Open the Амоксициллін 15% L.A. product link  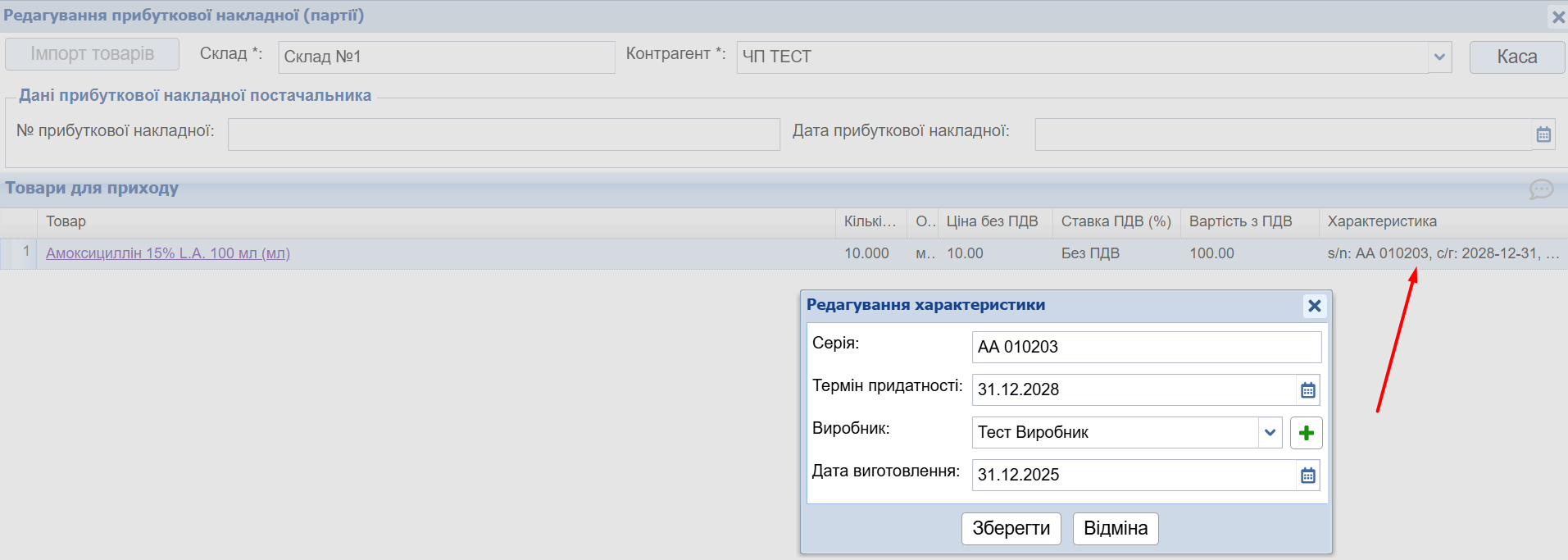[x=168, y=253]
